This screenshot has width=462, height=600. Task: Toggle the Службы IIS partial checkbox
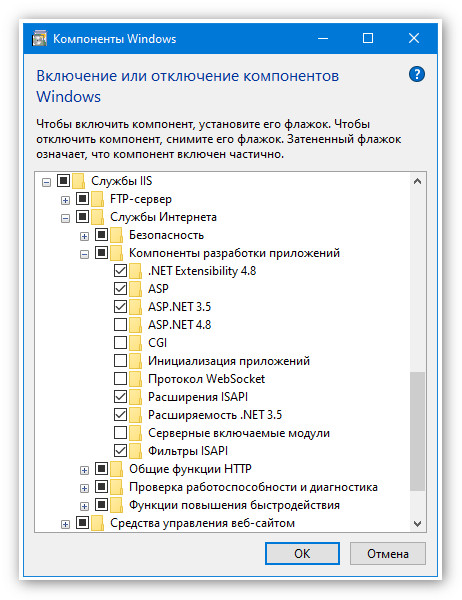[64, 180]
